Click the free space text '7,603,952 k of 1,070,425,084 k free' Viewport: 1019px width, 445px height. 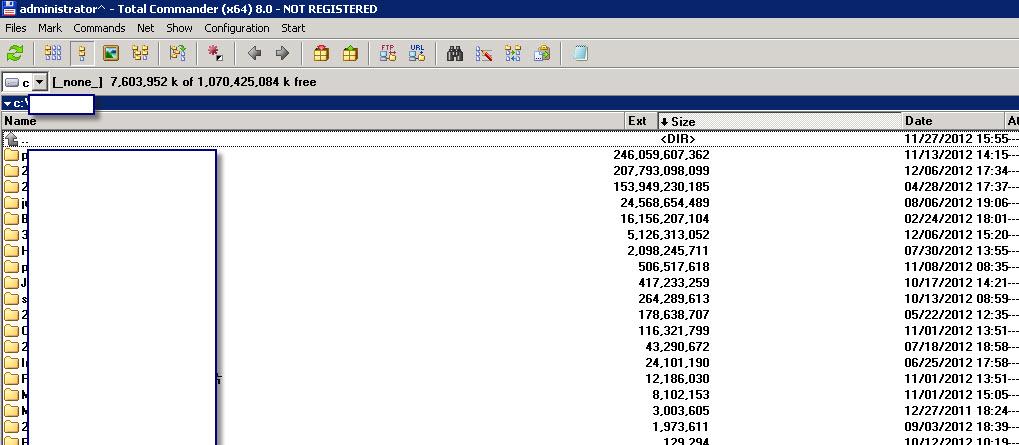(213, 82)
